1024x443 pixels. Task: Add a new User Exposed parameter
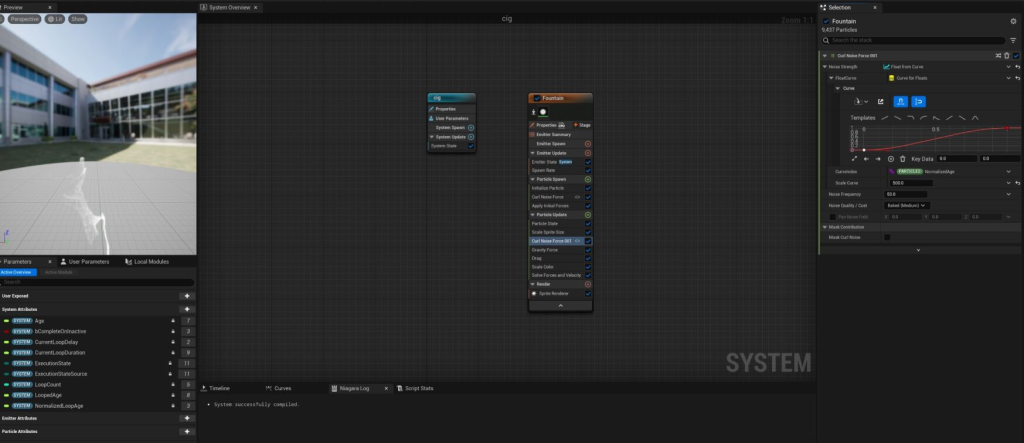(x=186, y=296)
